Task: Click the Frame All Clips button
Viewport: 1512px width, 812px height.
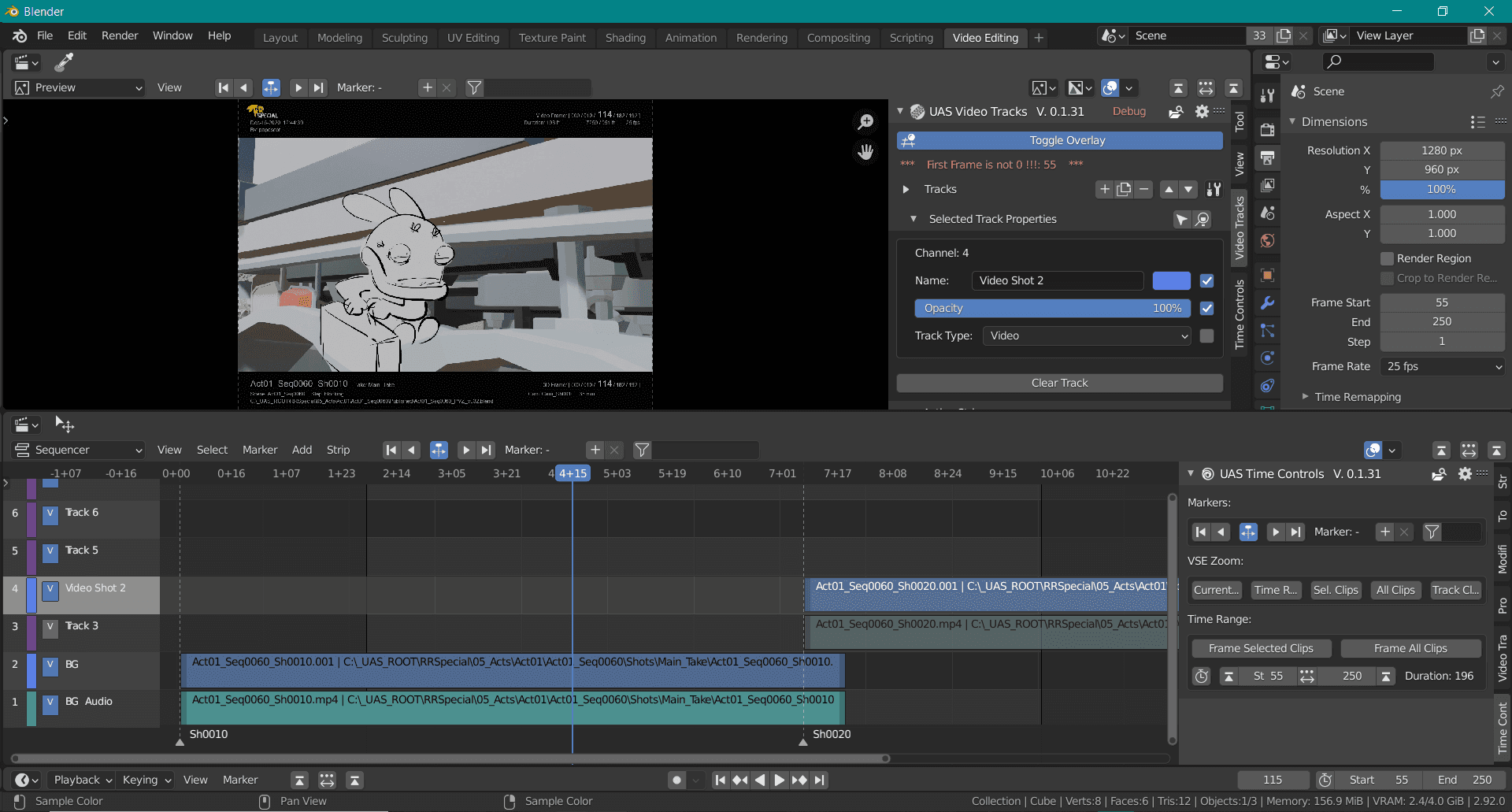Action: point(1410,648)
